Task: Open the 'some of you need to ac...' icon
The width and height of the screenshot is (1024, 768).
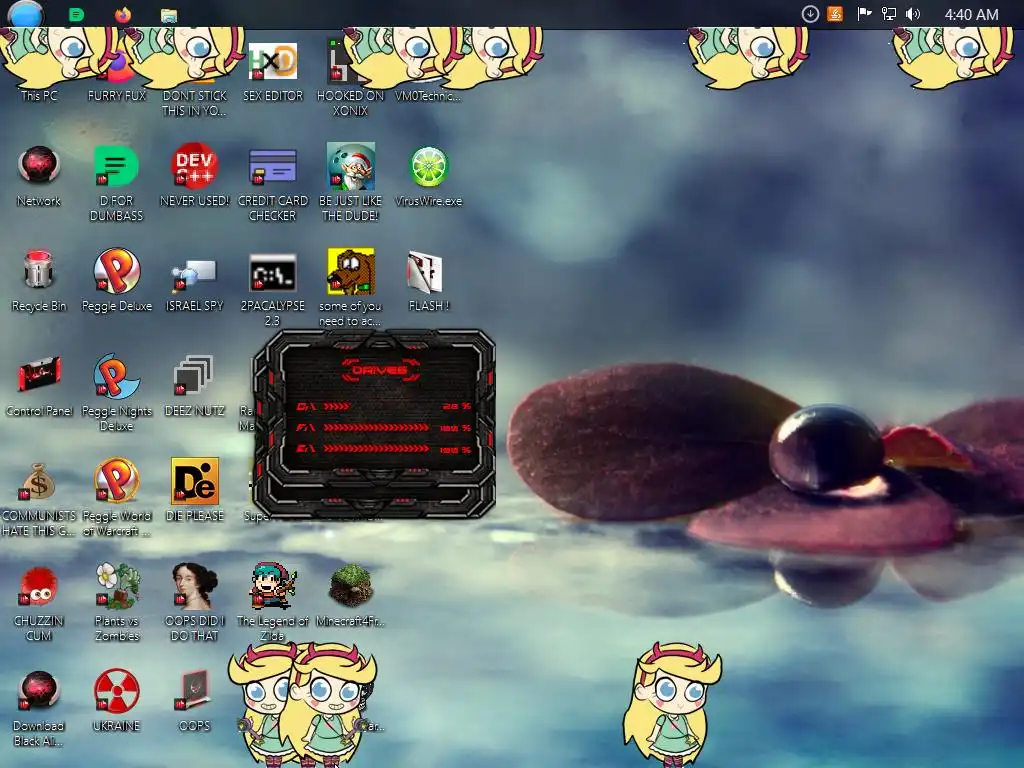Action: [351, 287]
